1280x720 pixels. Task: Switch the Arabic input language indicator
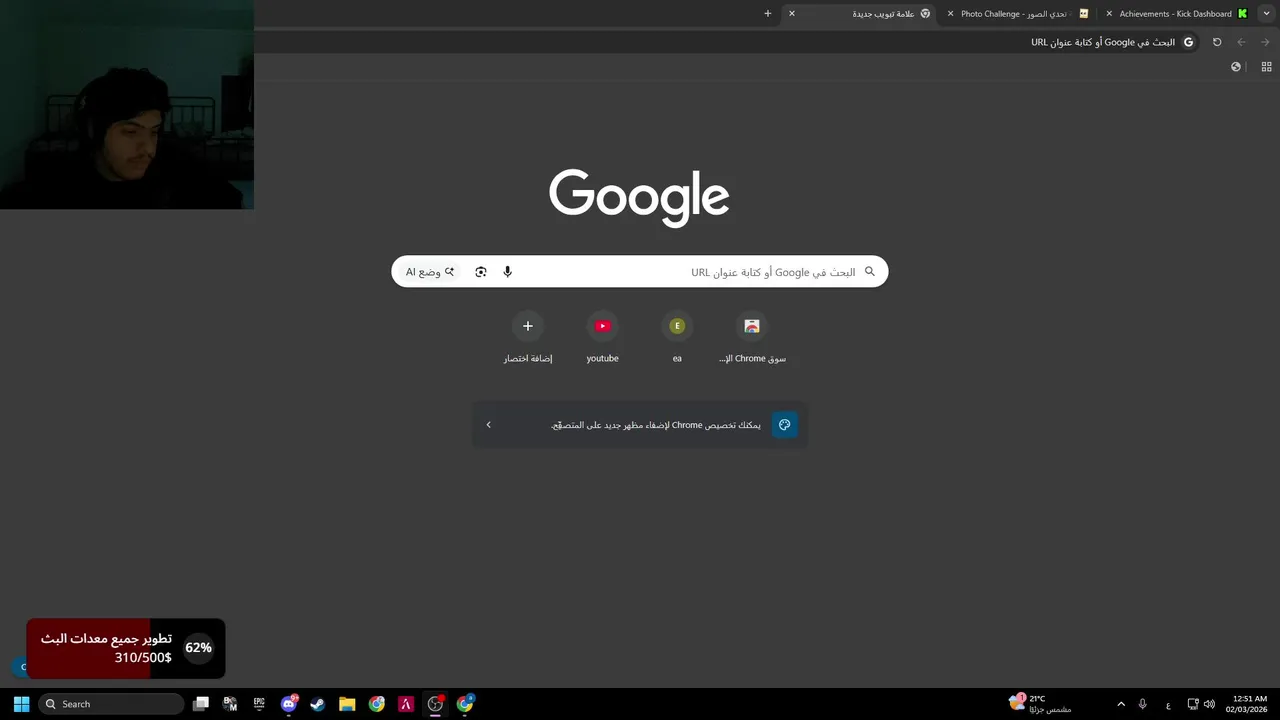(1168, 704)
